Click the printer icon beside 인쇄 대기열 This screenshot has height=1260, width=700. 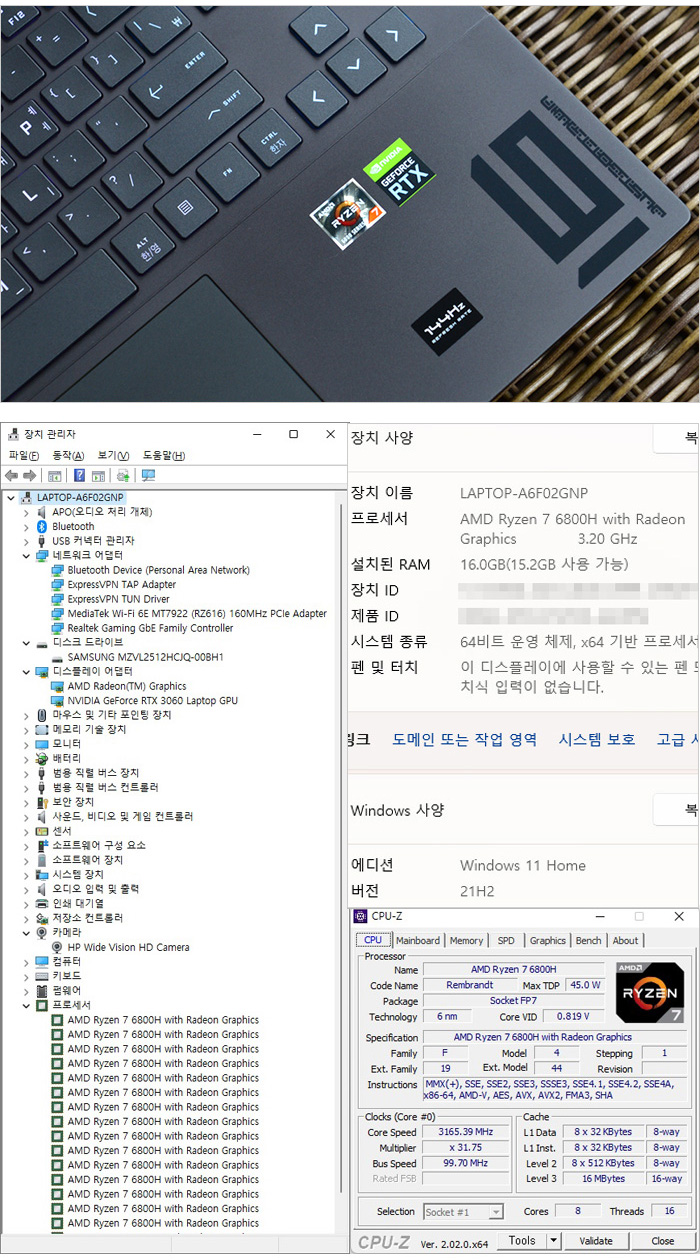coord(42,903)
